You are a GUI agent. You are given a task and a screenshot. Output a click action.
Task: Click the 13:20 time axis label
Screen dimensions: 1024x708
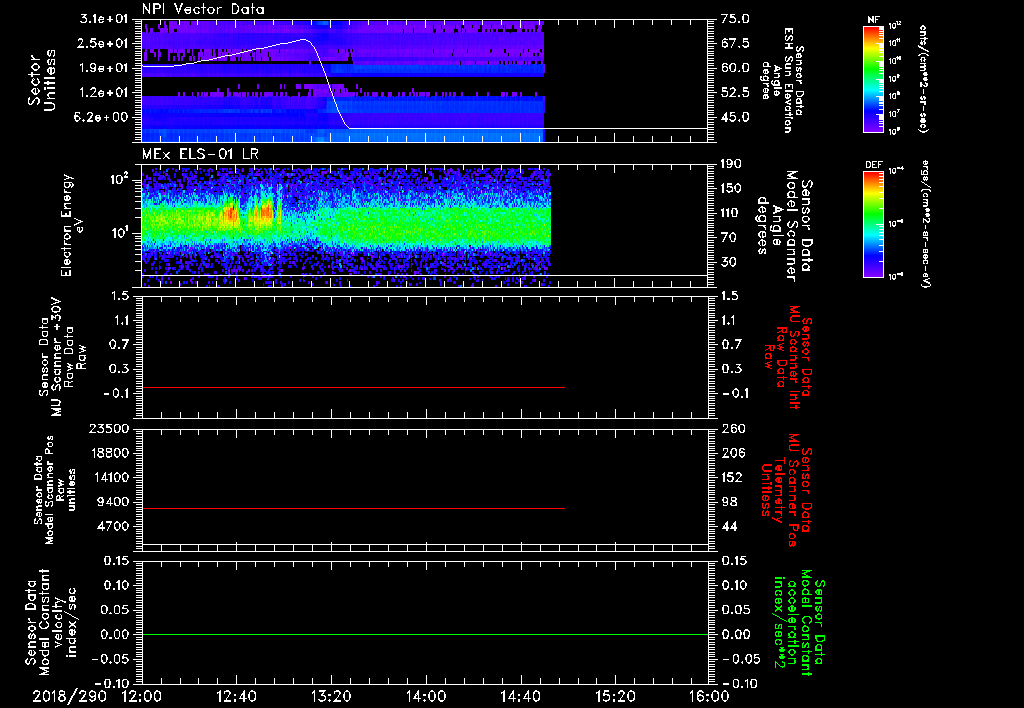(331, 697)
